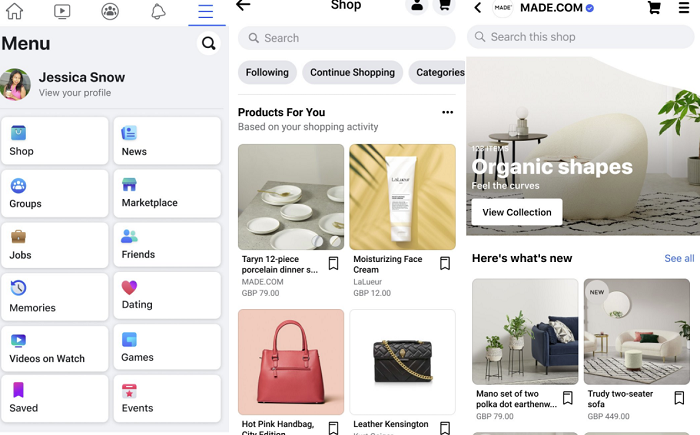Open the Products For You more options

pyautogui.click(x=447, y=112)
